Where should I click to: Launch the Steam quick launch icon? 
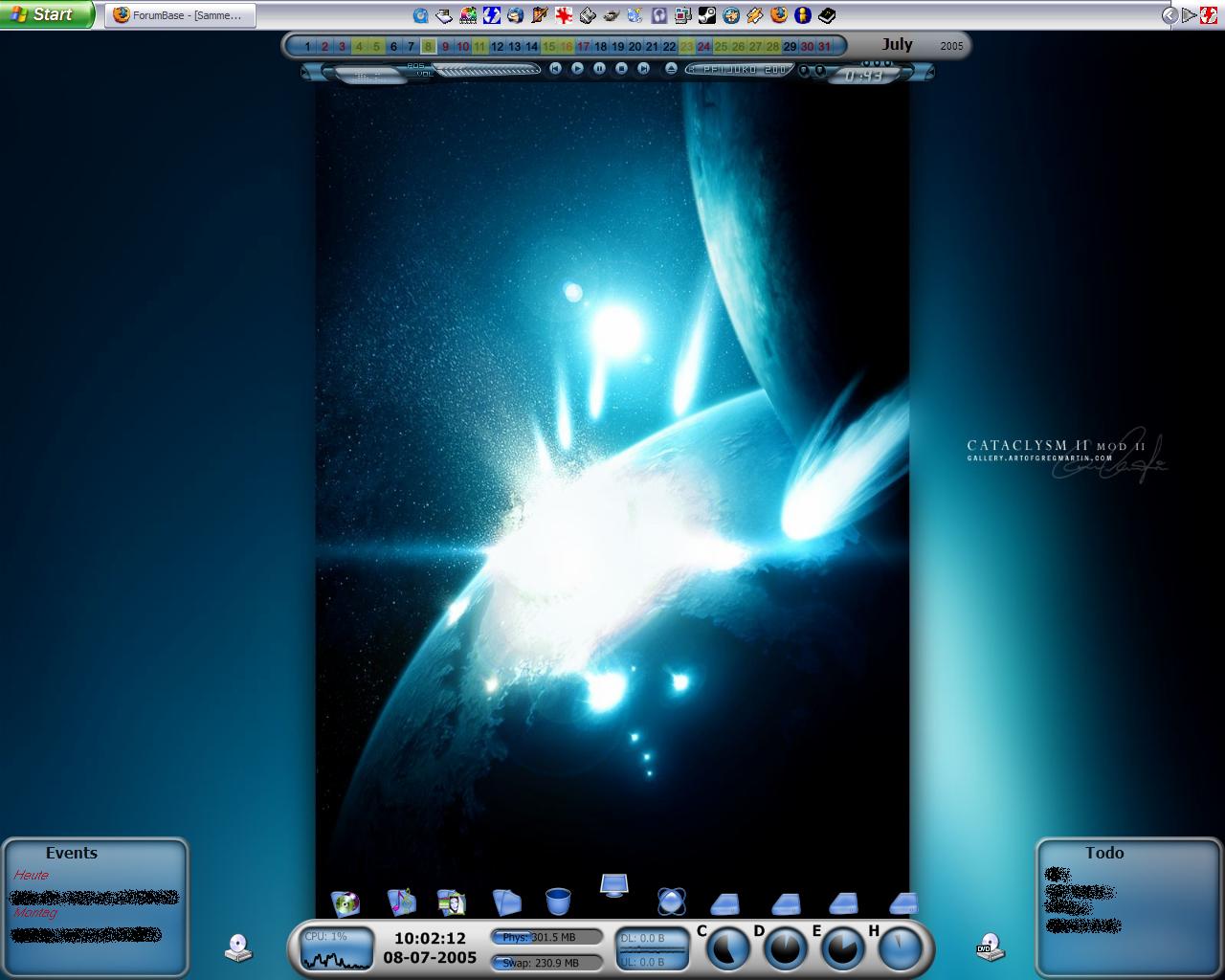click(x=707, y=15)
